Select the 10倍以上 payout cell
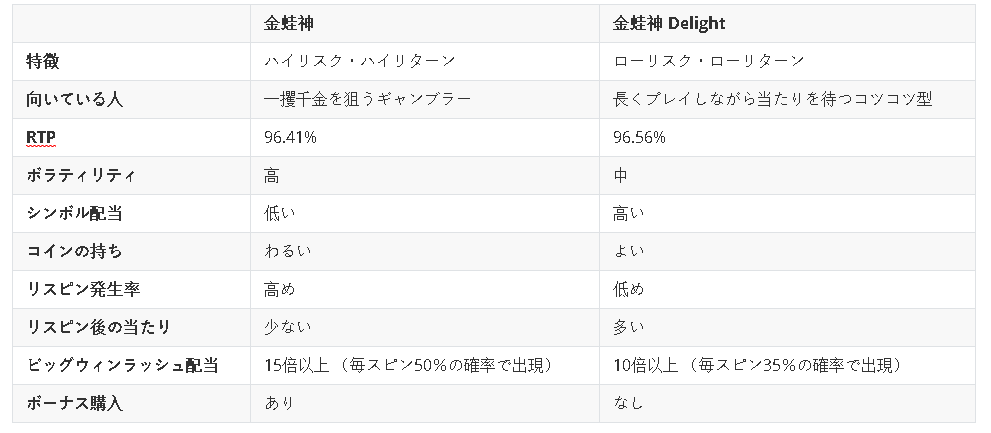This screenshot has height=433, width=991. point(757,365)
